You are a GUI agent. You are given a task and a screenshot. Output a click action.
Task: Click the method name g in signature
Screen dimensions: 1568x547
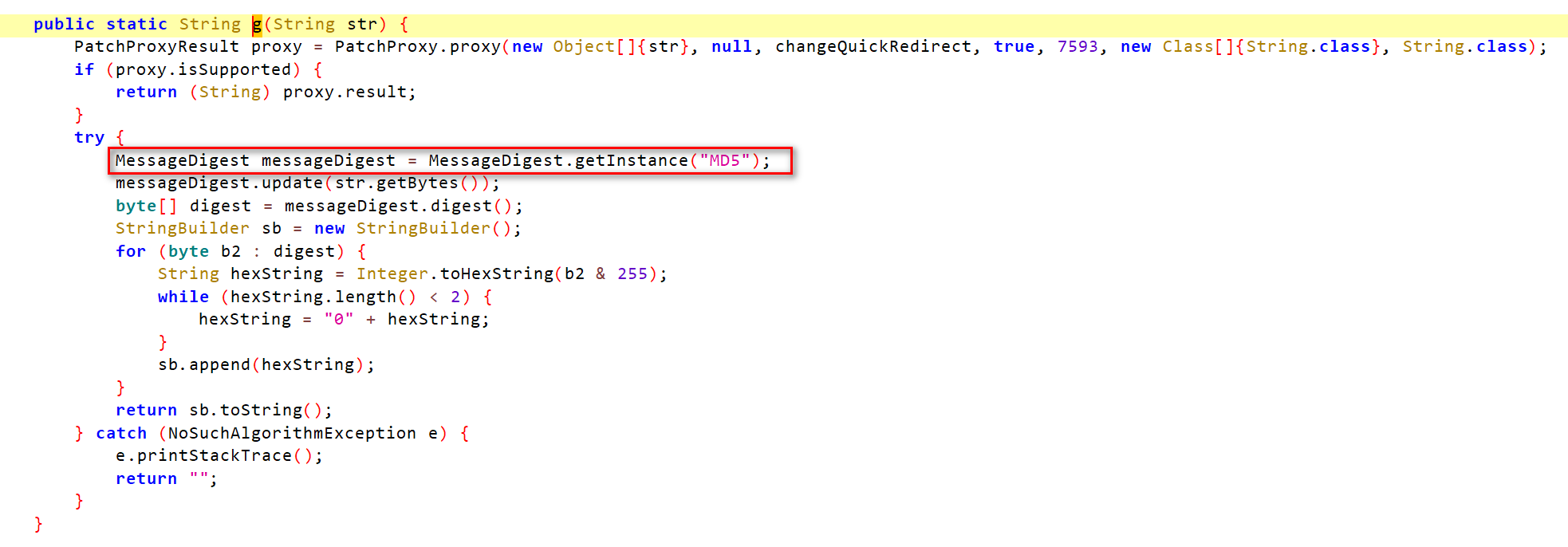[257, 25]
